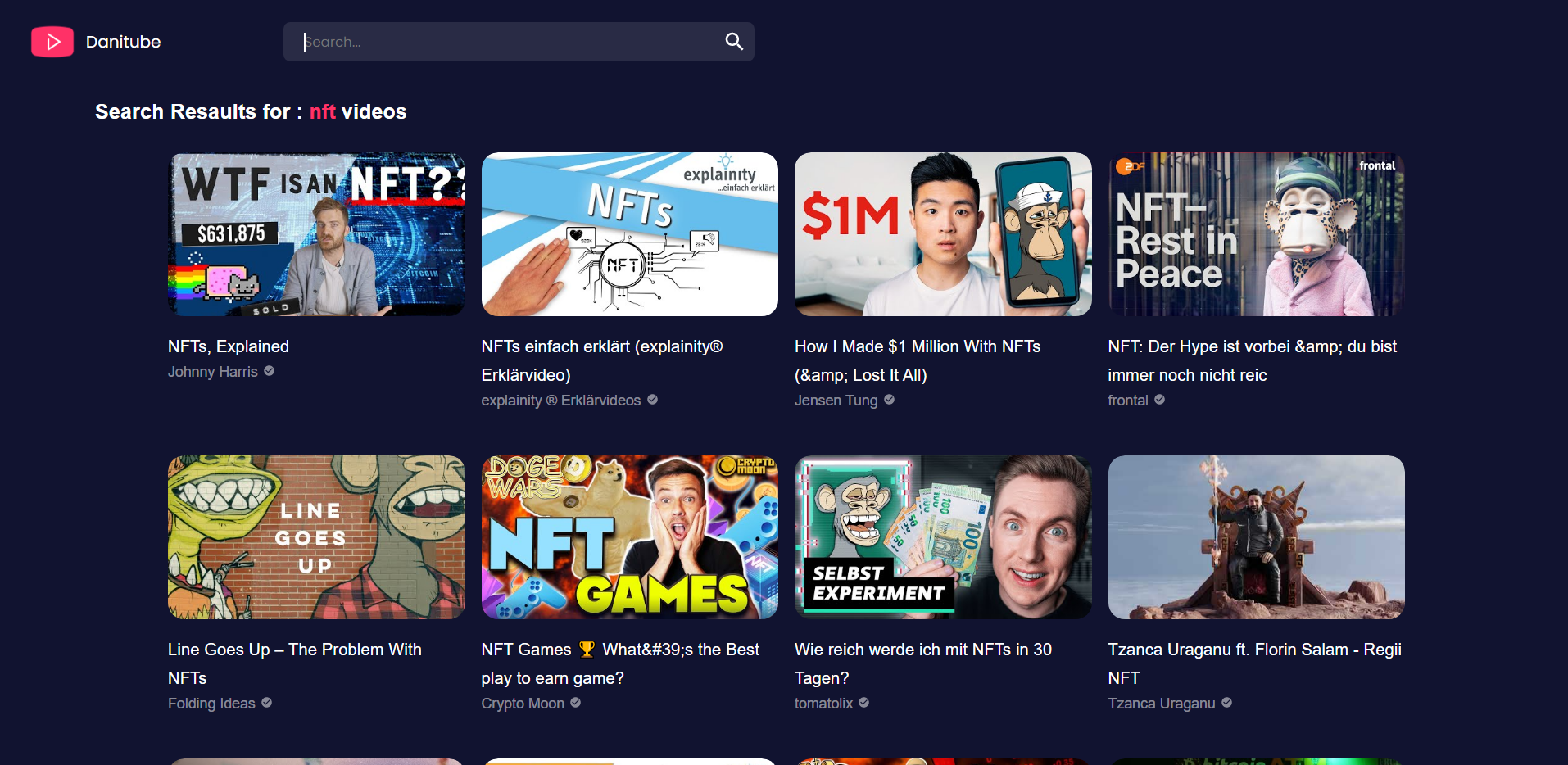The width and height of the screenshot is (1568, 765).
Task: Click 'How I Made $1 Million With NFTs' title
Action: coord(918,360)
